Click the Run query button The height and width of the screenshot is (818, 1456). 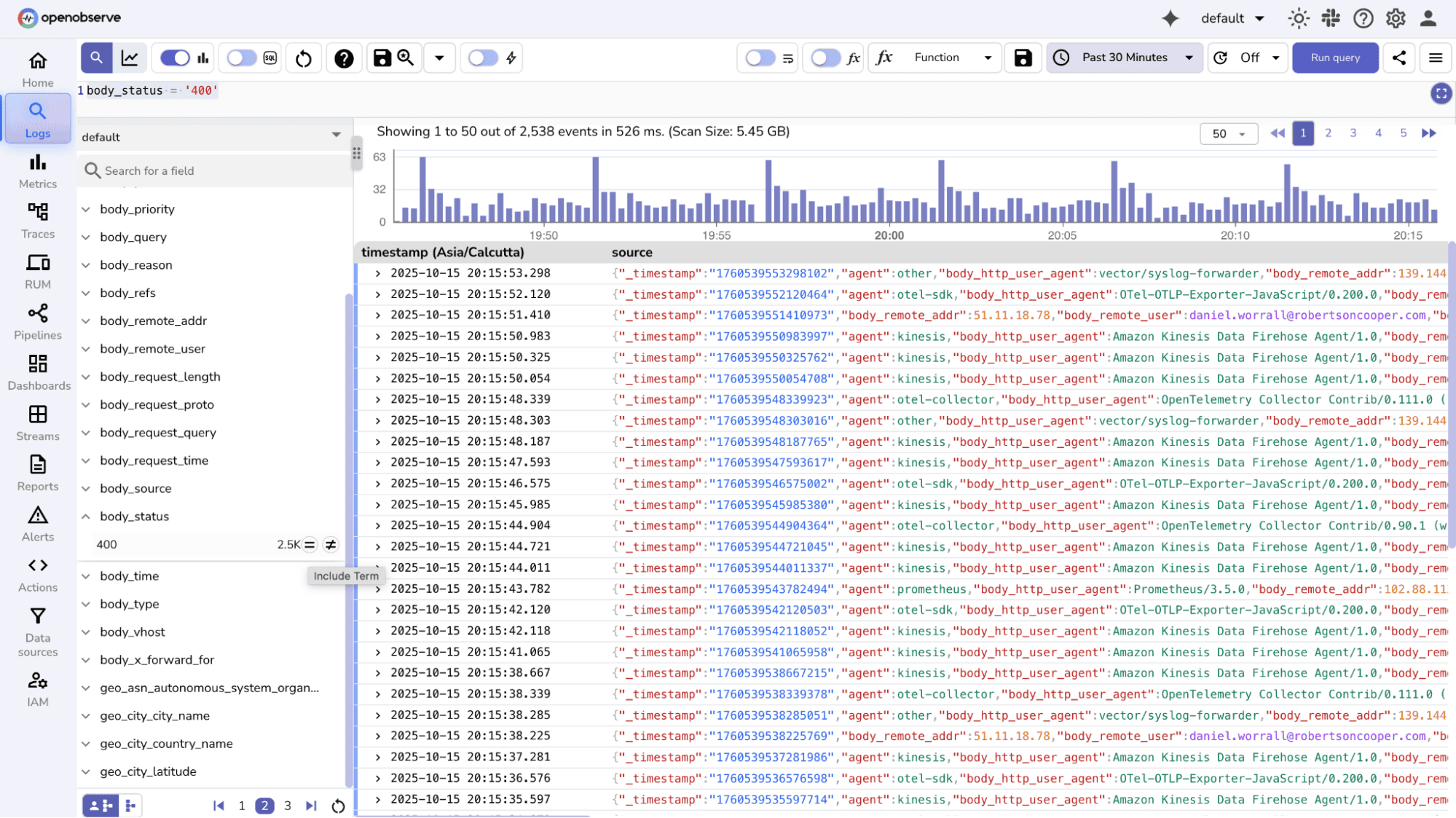[x=1334, y=58]
